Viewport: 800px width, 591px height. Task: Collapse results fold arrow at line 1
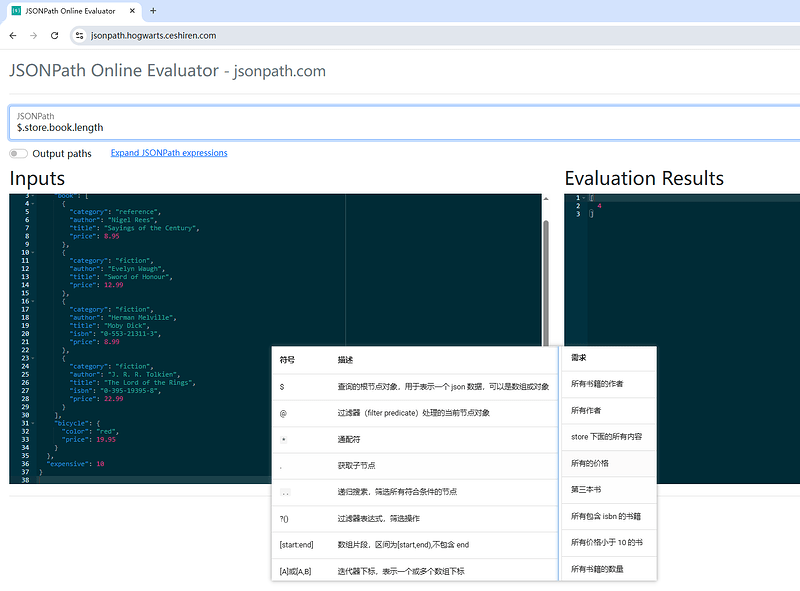(584, 198)
